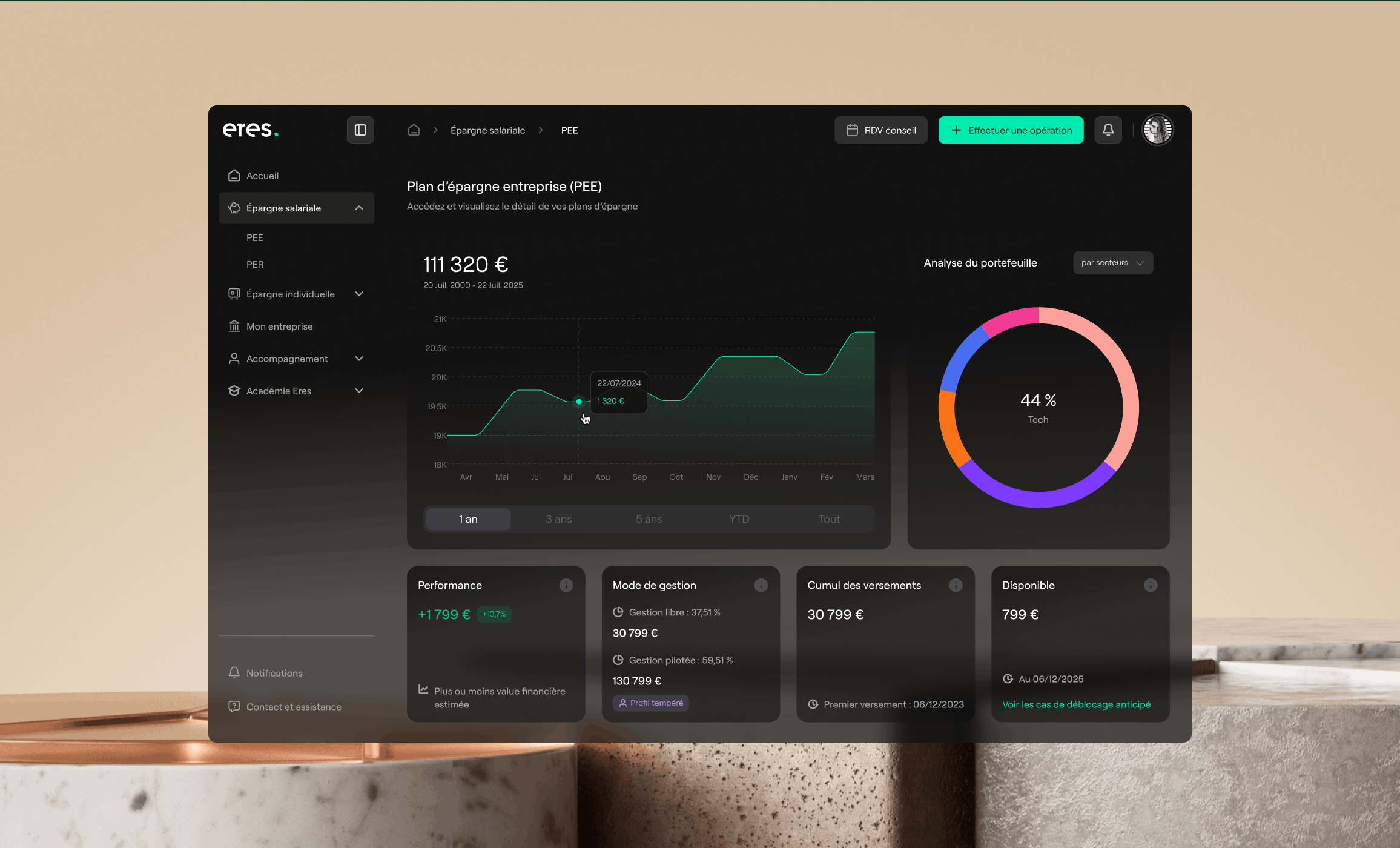Screen dimensions: 1400x848
Task: Toggle the sidebar collapse icon
Action: point(360,130)
